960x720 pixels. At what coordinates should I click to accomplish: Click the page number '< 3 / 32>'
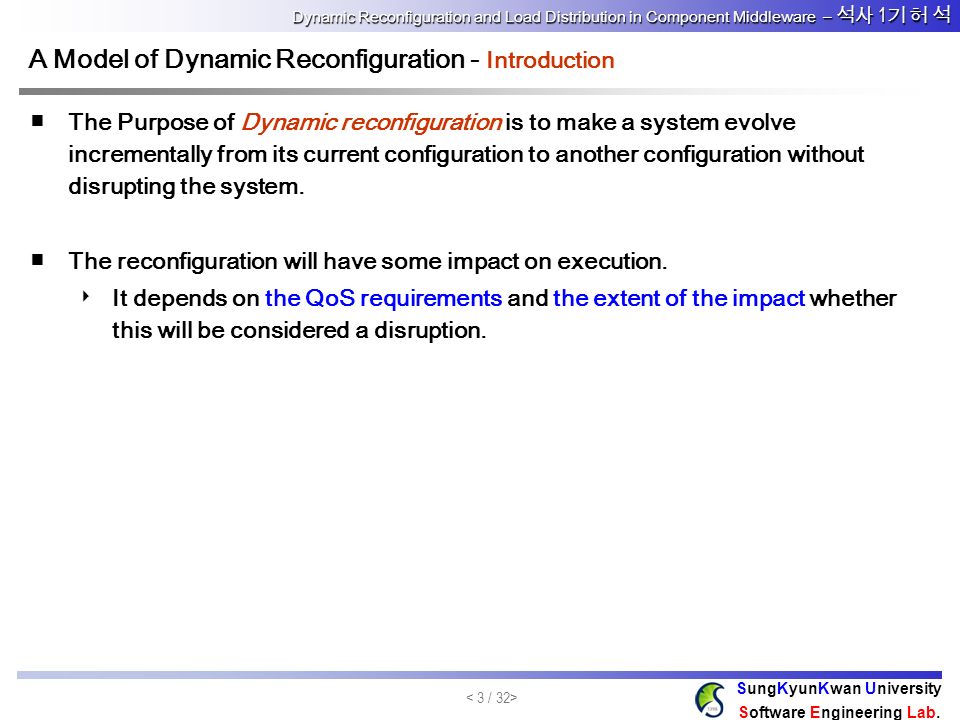coord(491,697)
